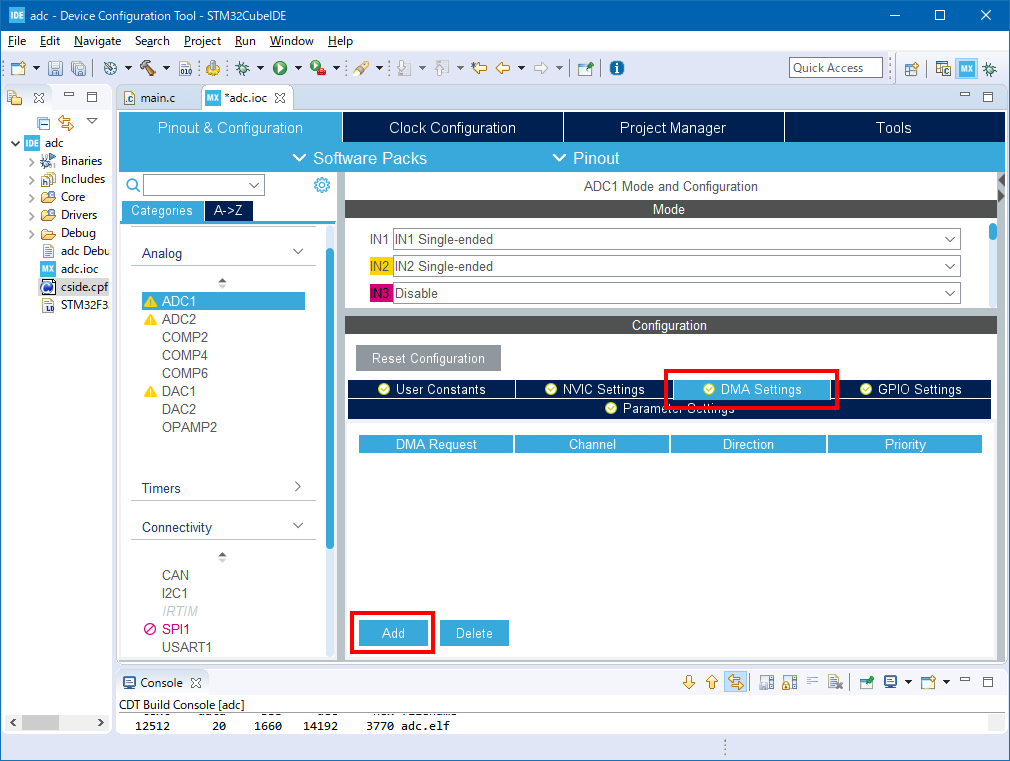
Task: Click Reset Configuration button
Action: [428, 358]
